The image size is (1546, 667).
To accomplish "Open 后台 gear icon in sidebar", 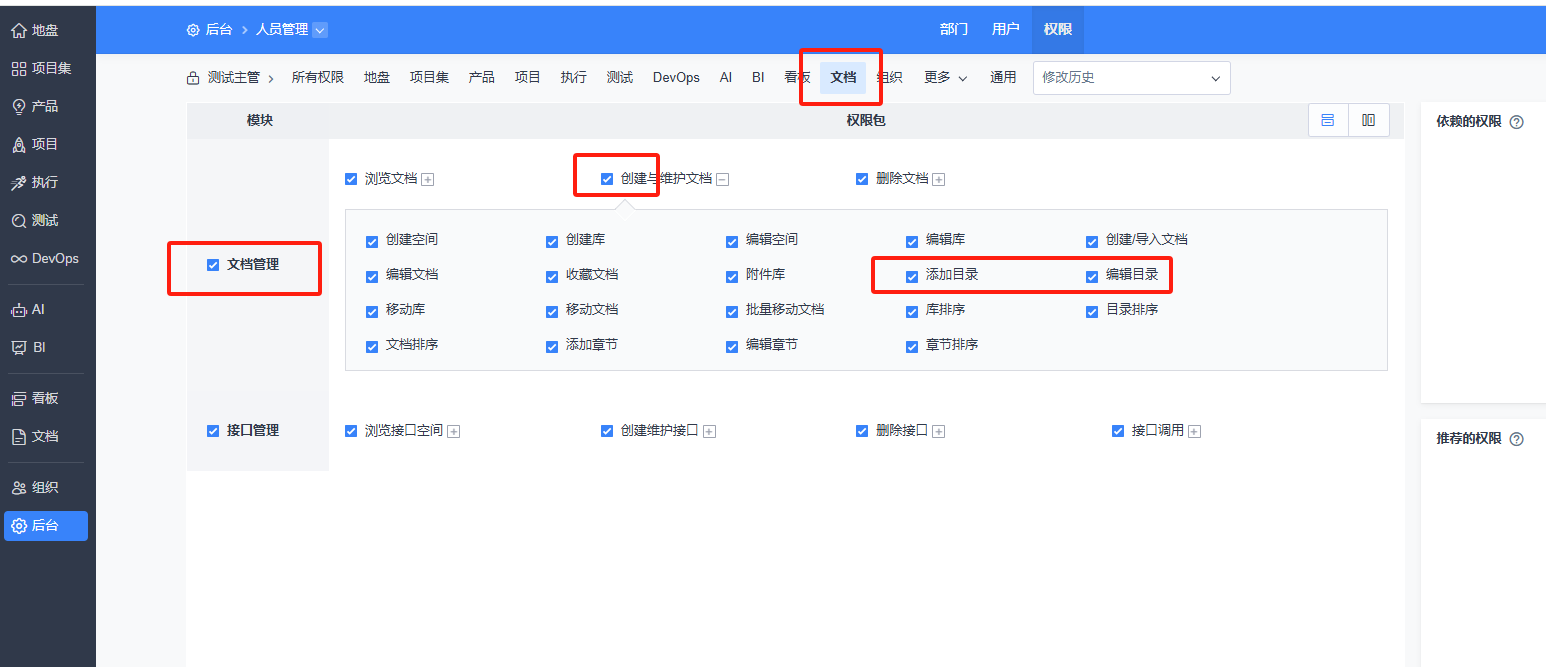I will [18, 526].
